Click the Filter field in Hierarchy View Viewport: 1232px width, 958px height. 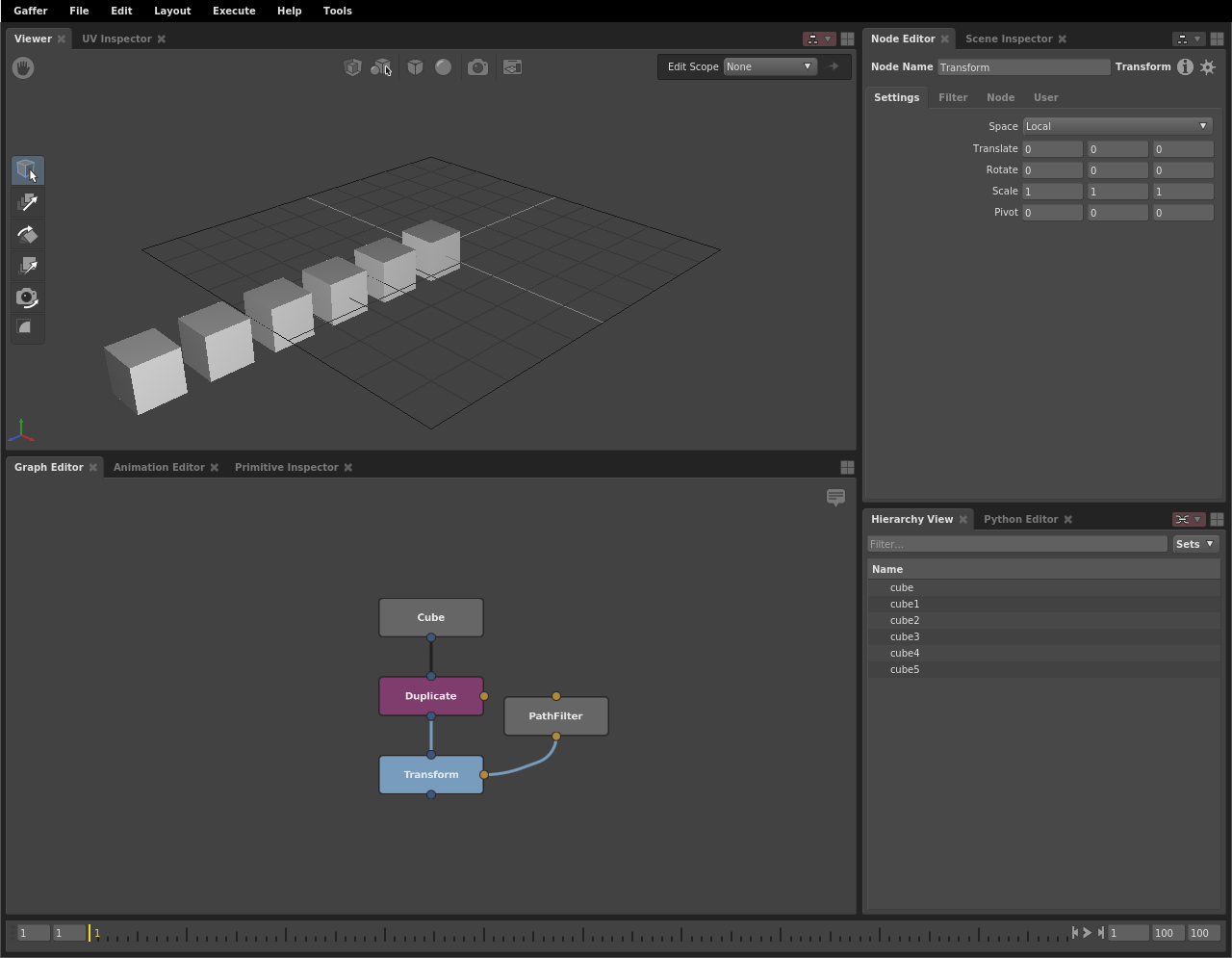click(x=1016, y=544)
